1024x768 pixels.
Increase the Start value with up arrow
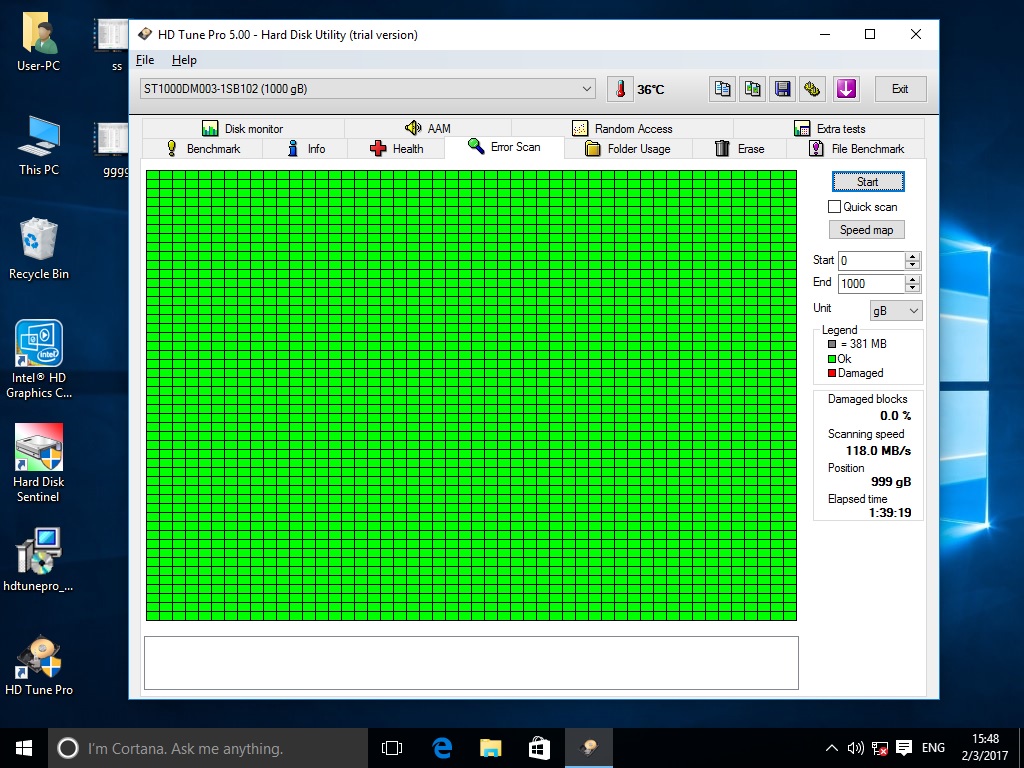pyautogui.click(x=913, y=256)
